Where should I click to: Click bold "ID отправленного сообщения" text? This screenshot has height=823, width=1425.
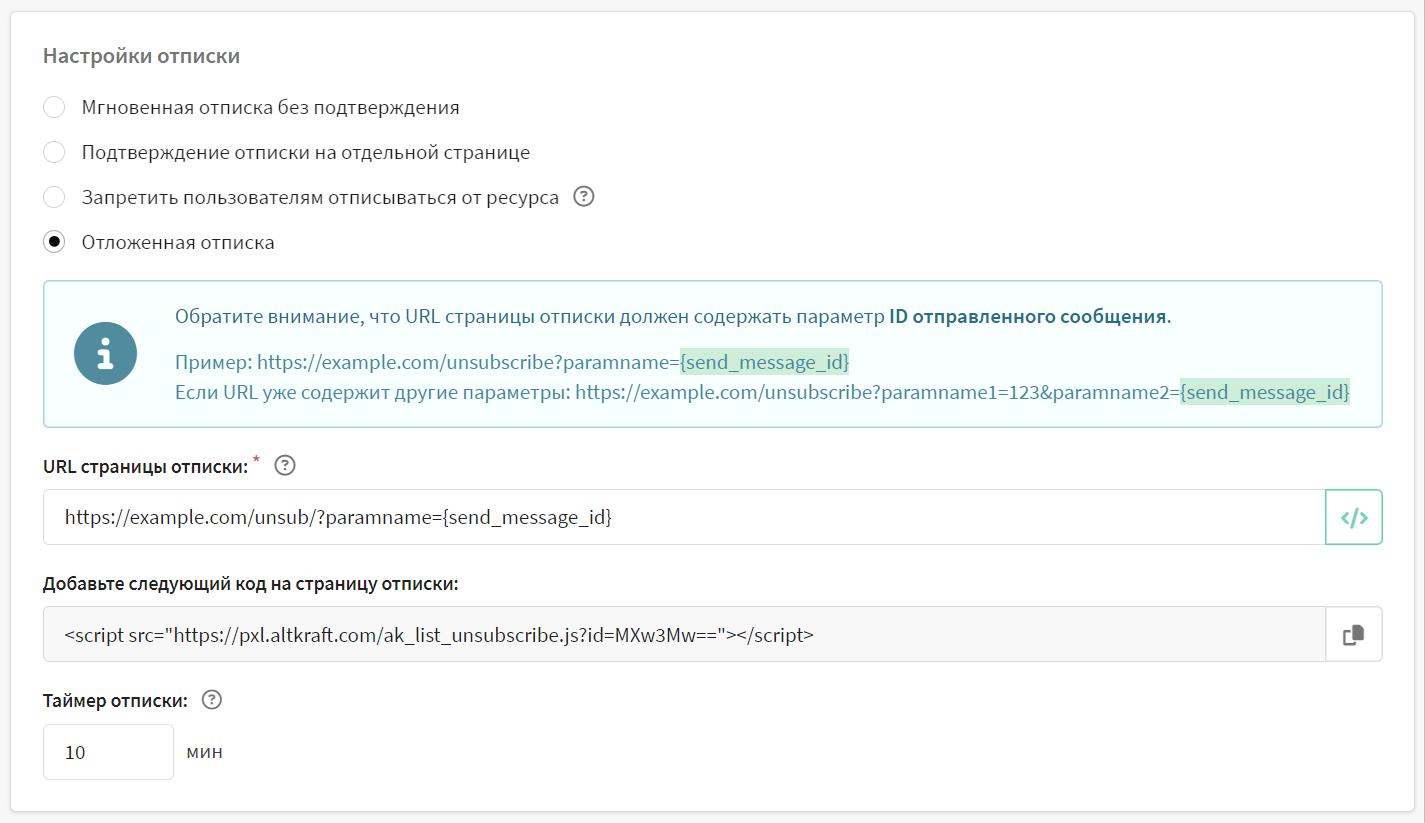(x=1027, y=317)
